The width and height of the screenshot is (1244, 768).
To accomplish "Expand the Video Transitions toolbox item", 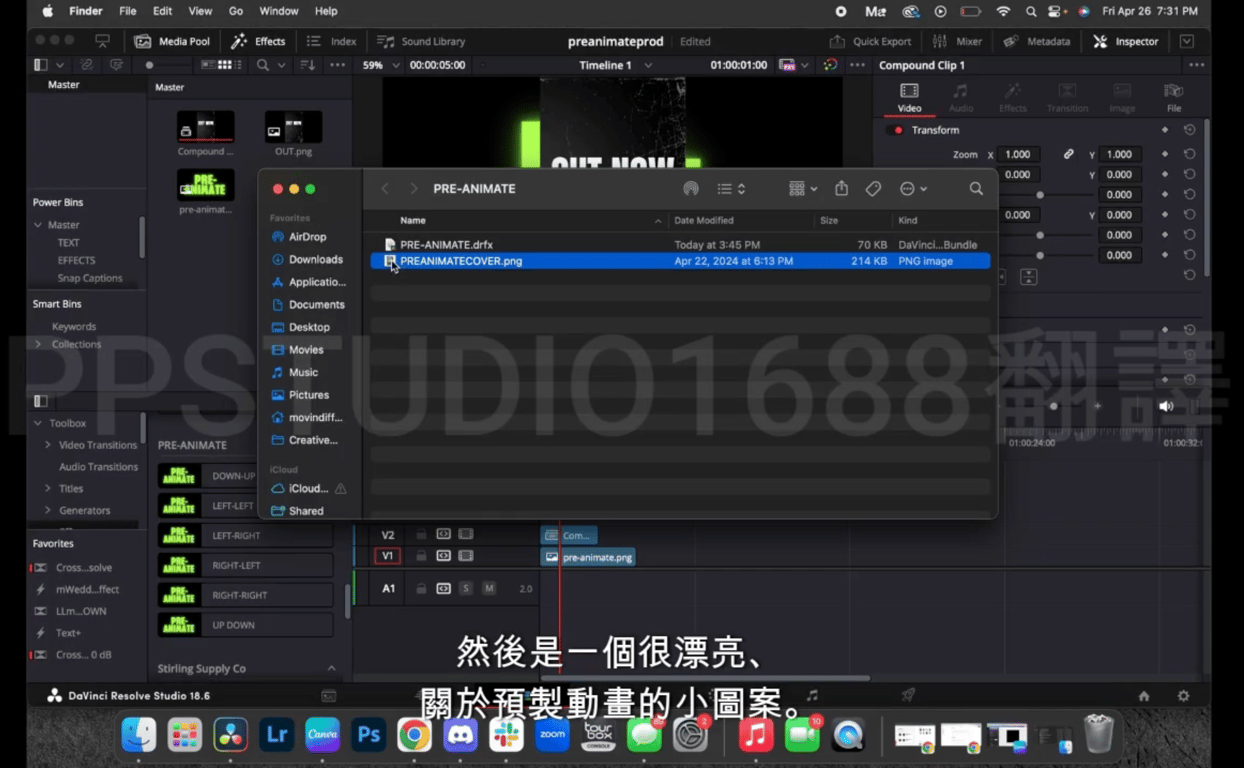I will coord(47,445).
